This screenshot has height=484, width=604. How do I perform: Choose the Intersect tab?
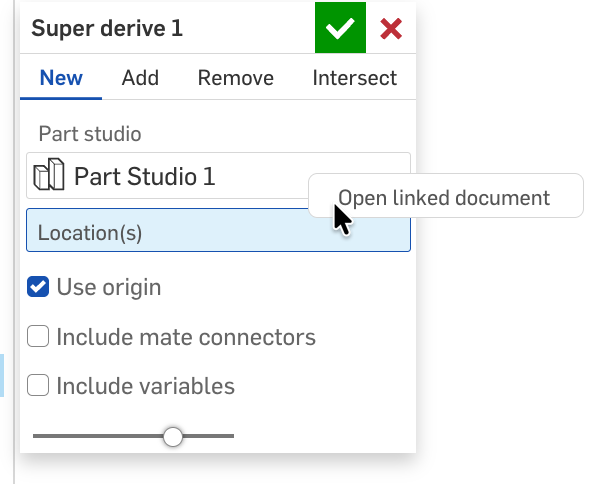(354, 78)
